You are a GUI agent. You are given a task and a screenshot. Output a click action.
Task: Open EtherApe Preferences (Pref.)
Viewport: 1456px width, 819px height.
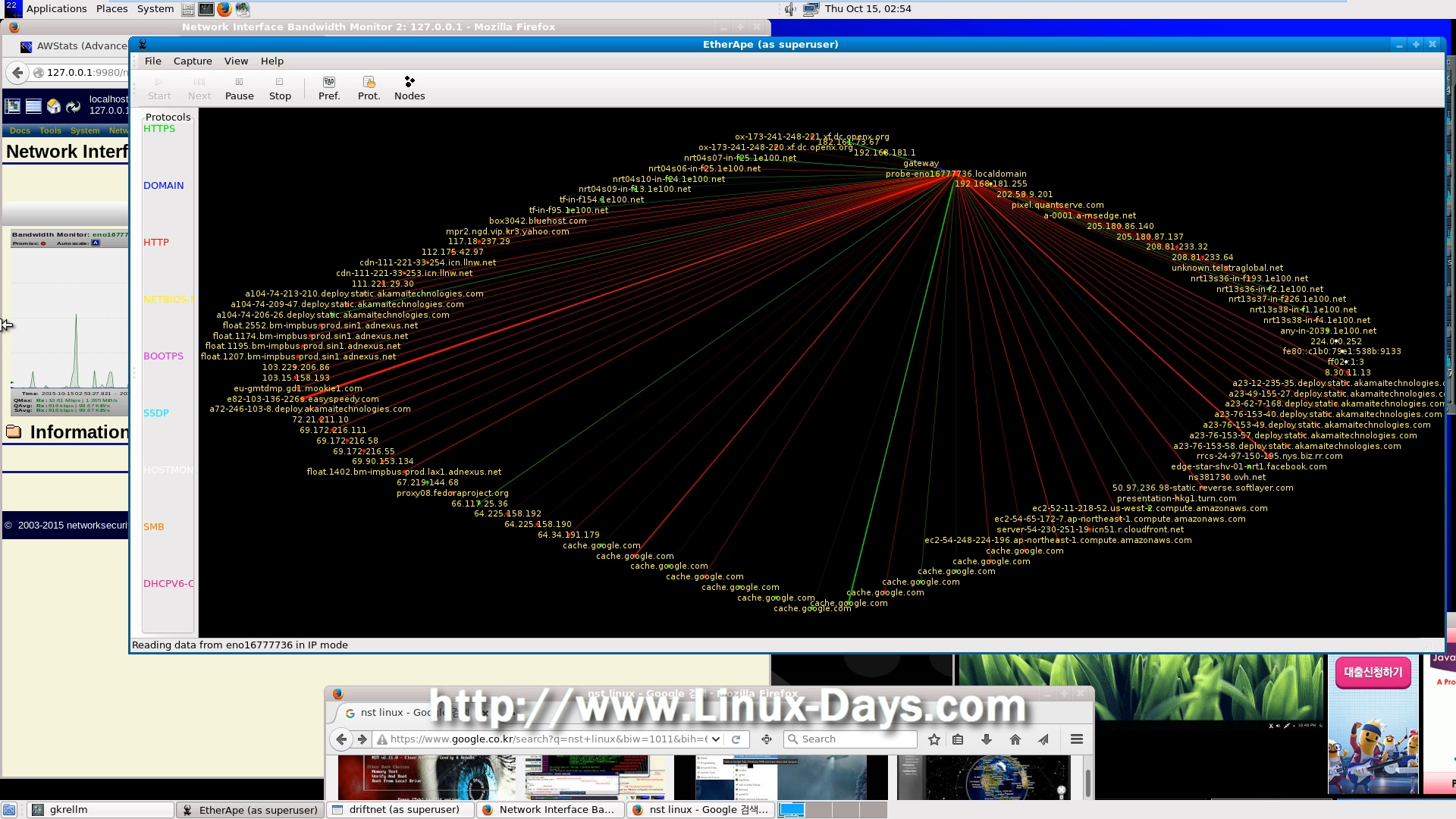click(329, 88)
